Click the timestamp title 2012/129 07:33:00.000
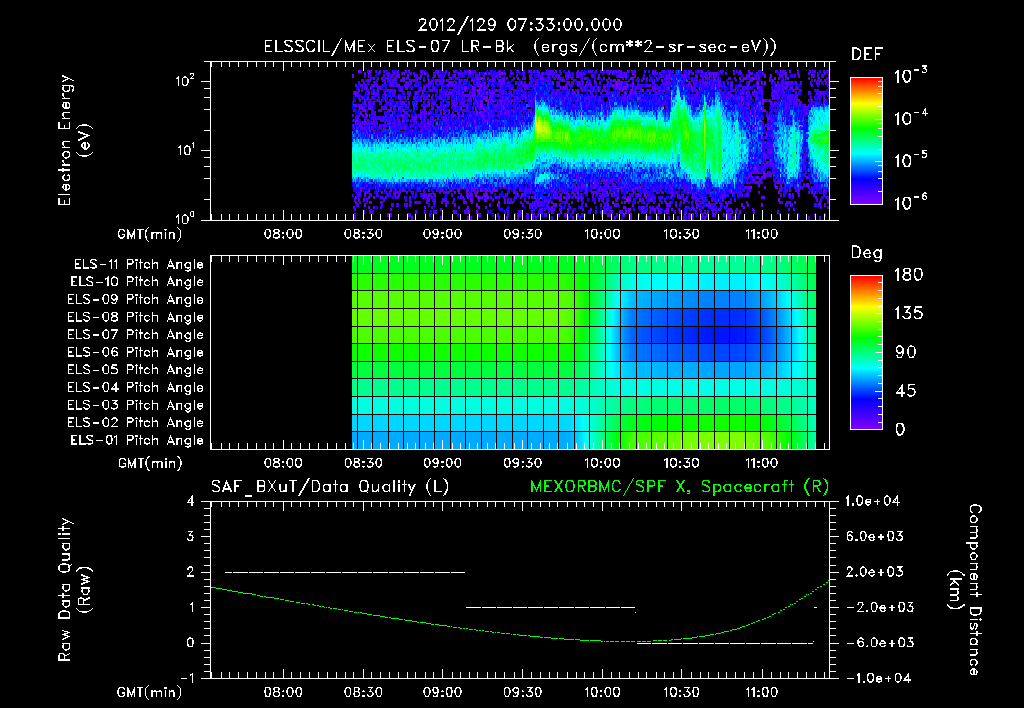This screenshot has height=708, width=1024. pos(520,25)
